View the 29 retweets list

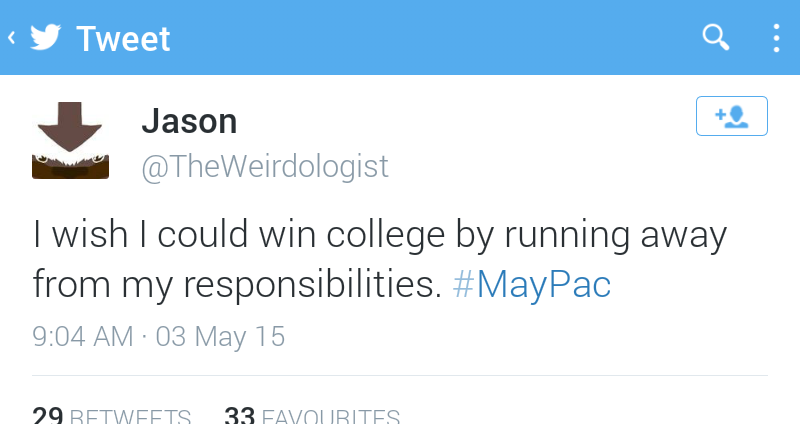click(x=111, y=416)
